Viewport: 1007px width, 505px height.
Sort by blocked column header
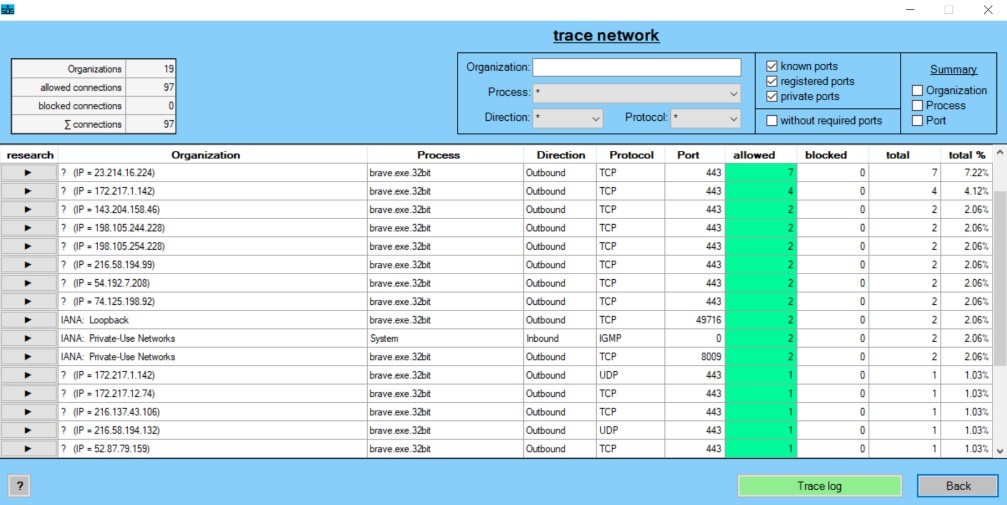click(x=826, y=155)
